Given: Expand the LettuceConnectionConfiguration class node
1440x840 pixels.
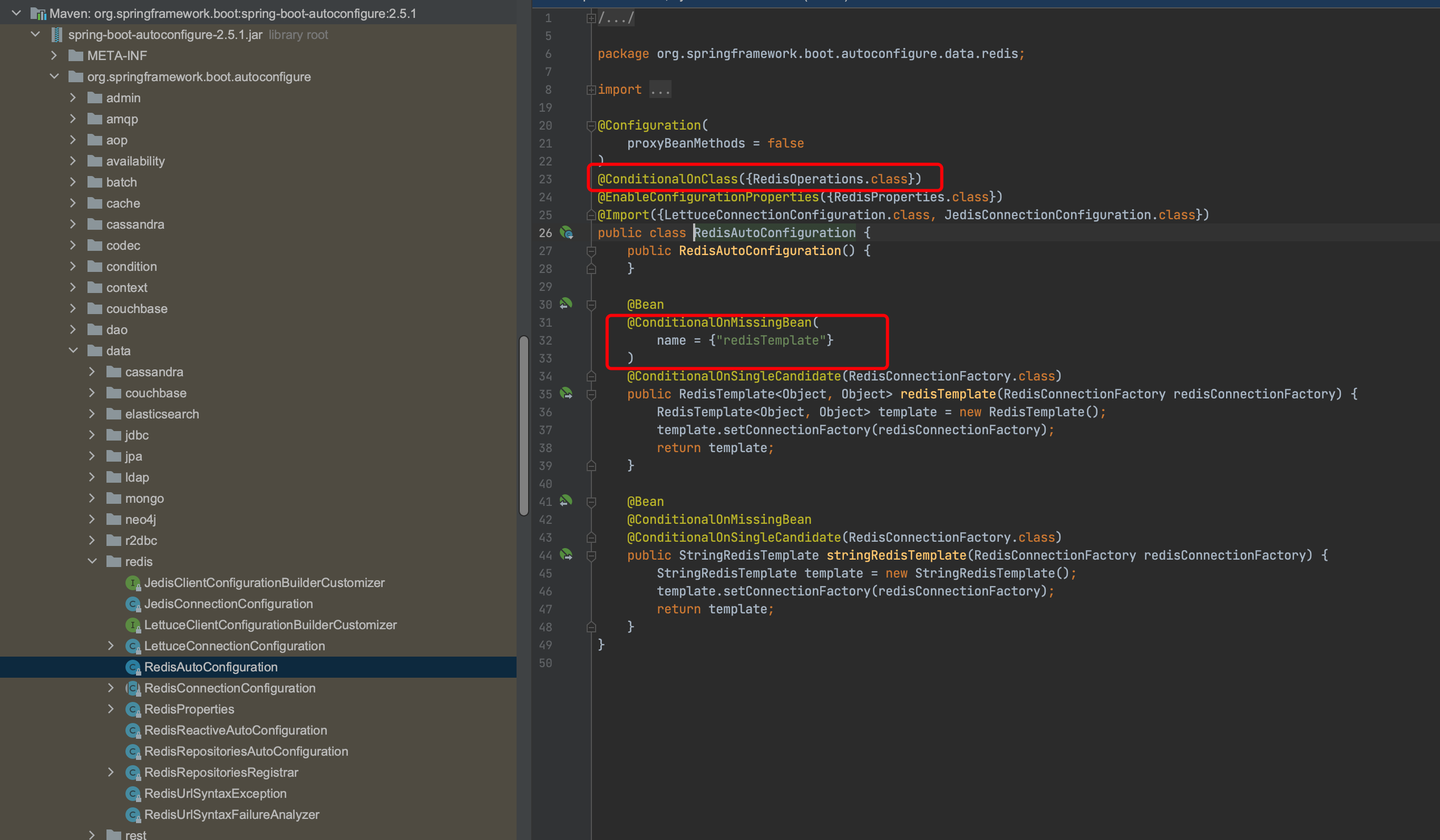Looking at the screenshot, I should (x=111, y=646).
